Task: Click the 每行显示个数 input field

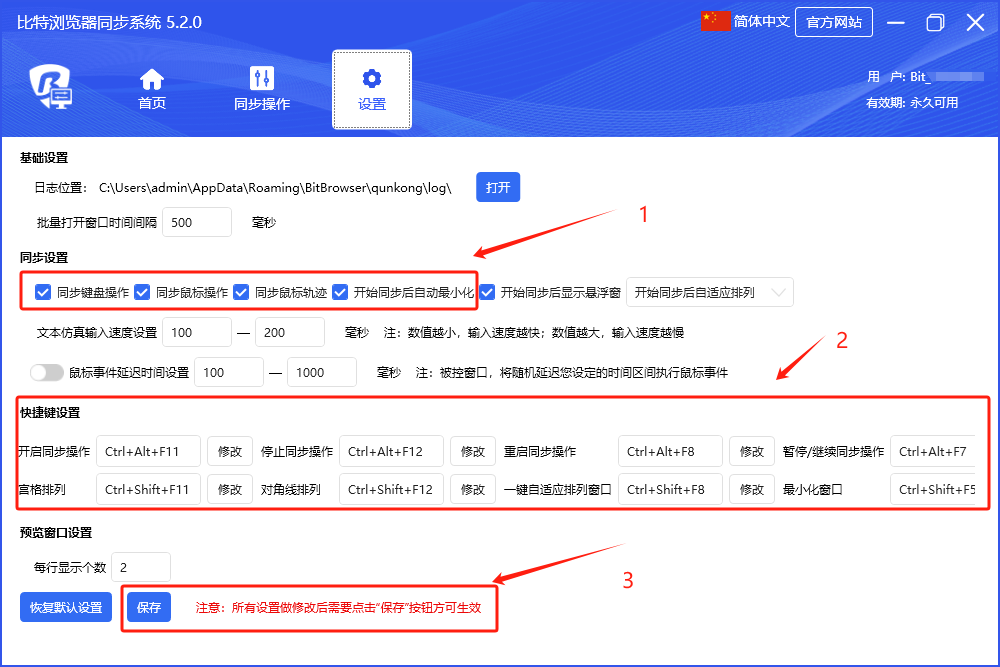Action: [x=141, y=567]
